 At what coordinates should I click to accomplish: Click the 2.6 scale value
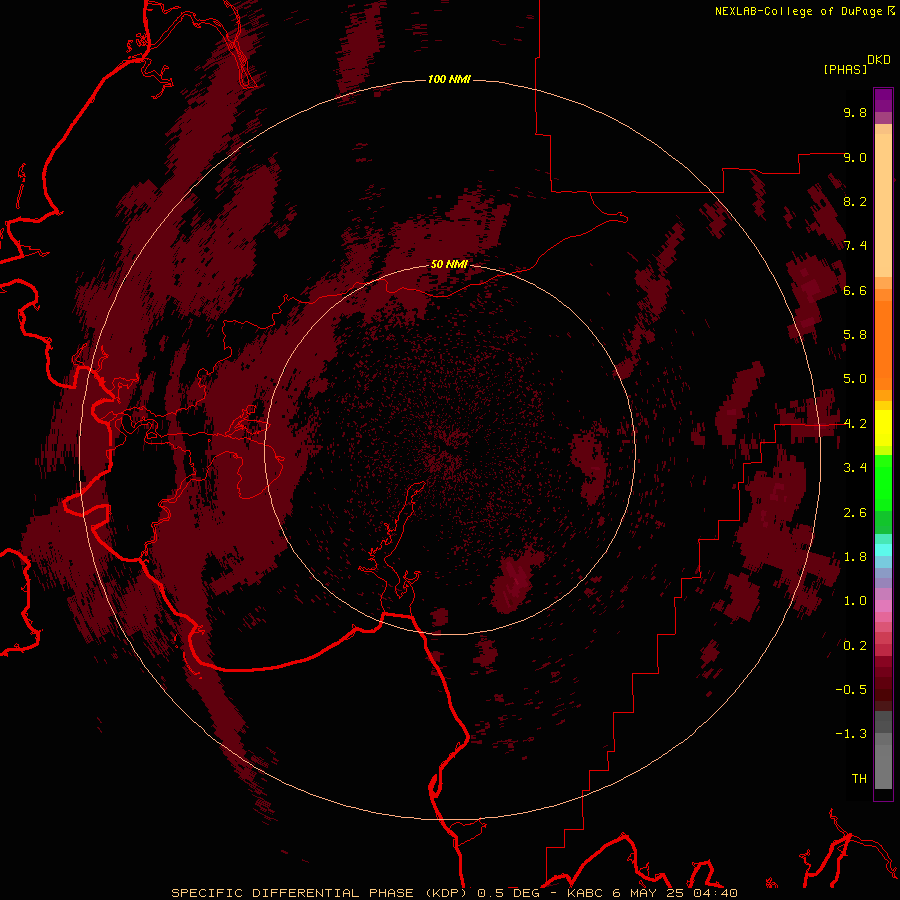[x=855, y=513]
